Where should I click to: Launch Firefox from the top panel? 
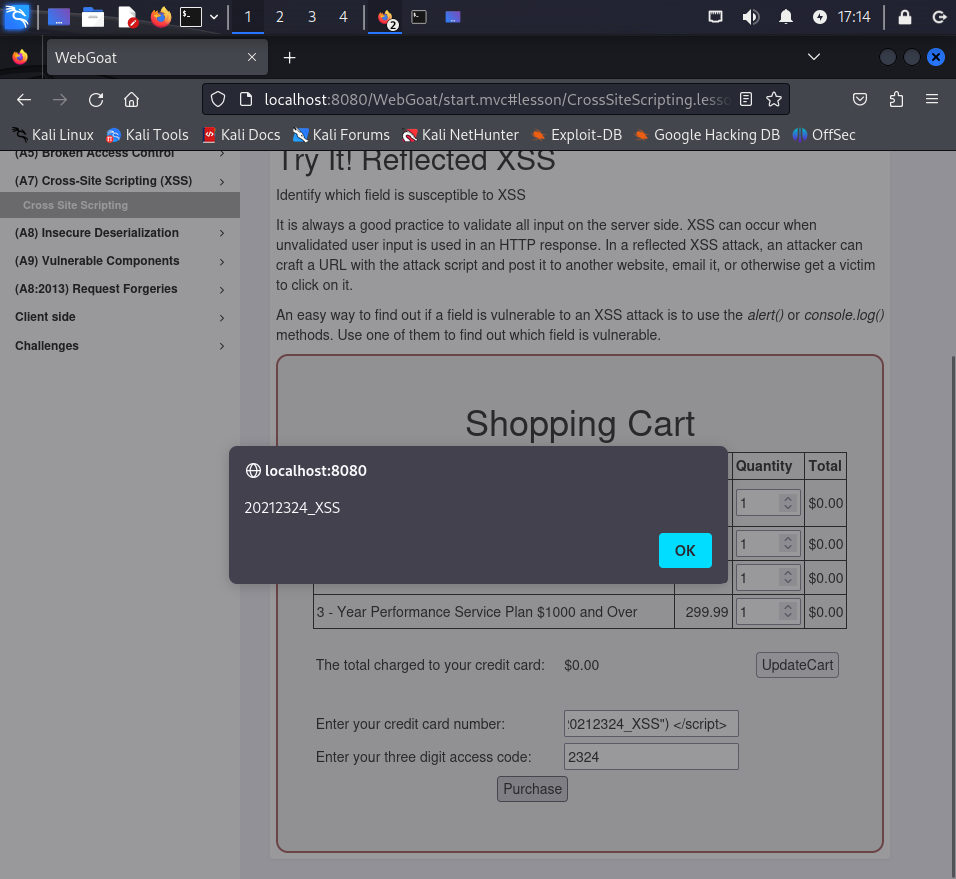click(161, 16)
